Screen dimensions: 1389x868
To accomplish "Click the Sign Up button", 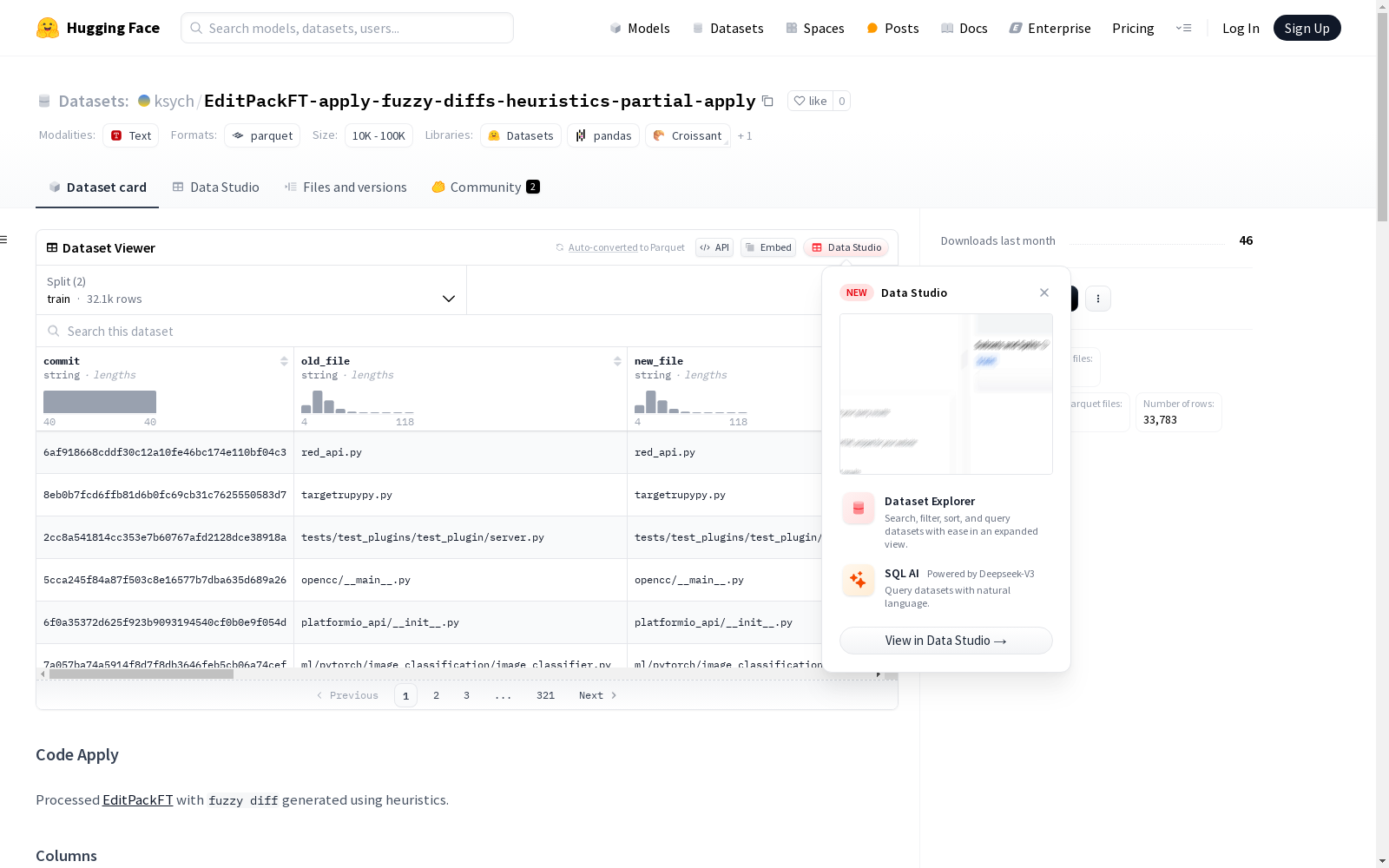I will click(x=1307, y=28).
